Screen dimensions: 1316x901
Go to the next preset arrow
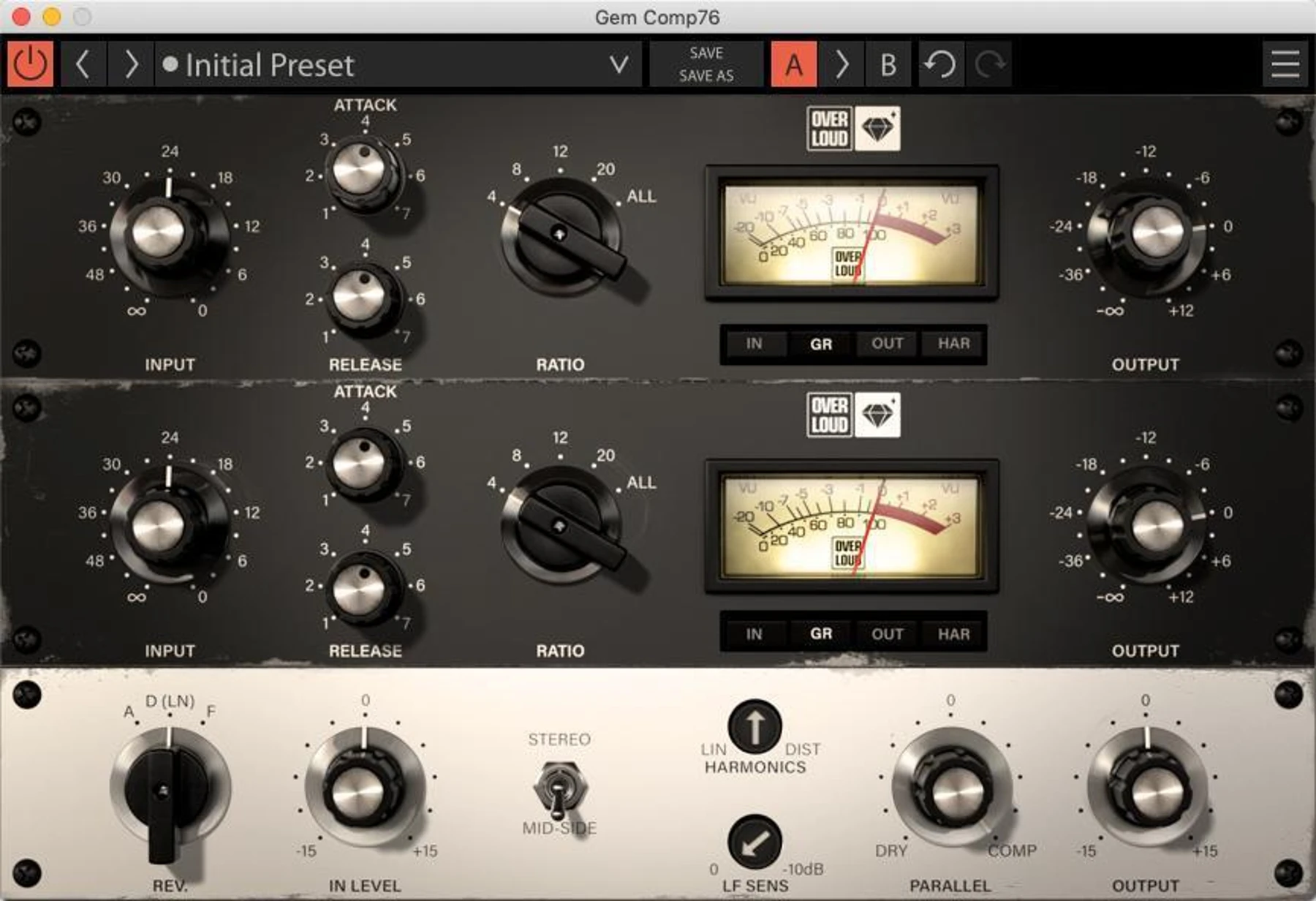131,64
